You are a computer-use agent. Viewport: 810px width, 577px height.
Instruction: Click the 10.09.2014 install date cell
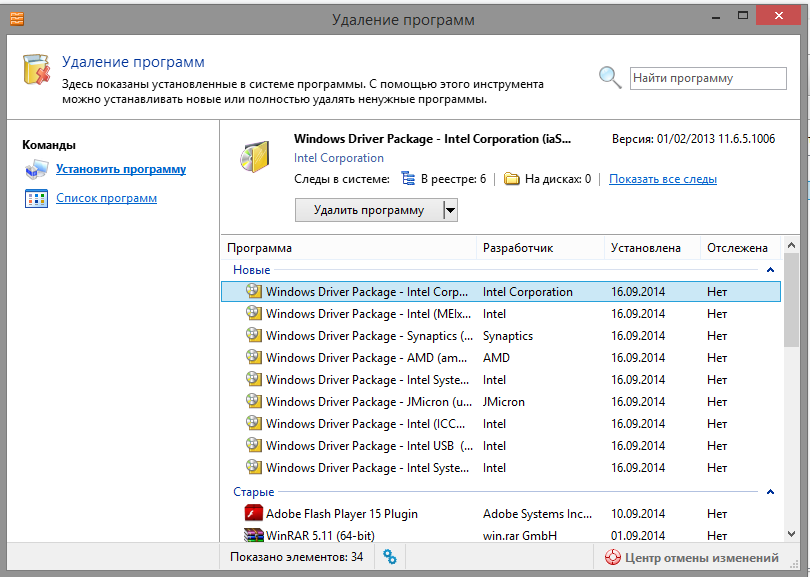[x=638, y=514]
